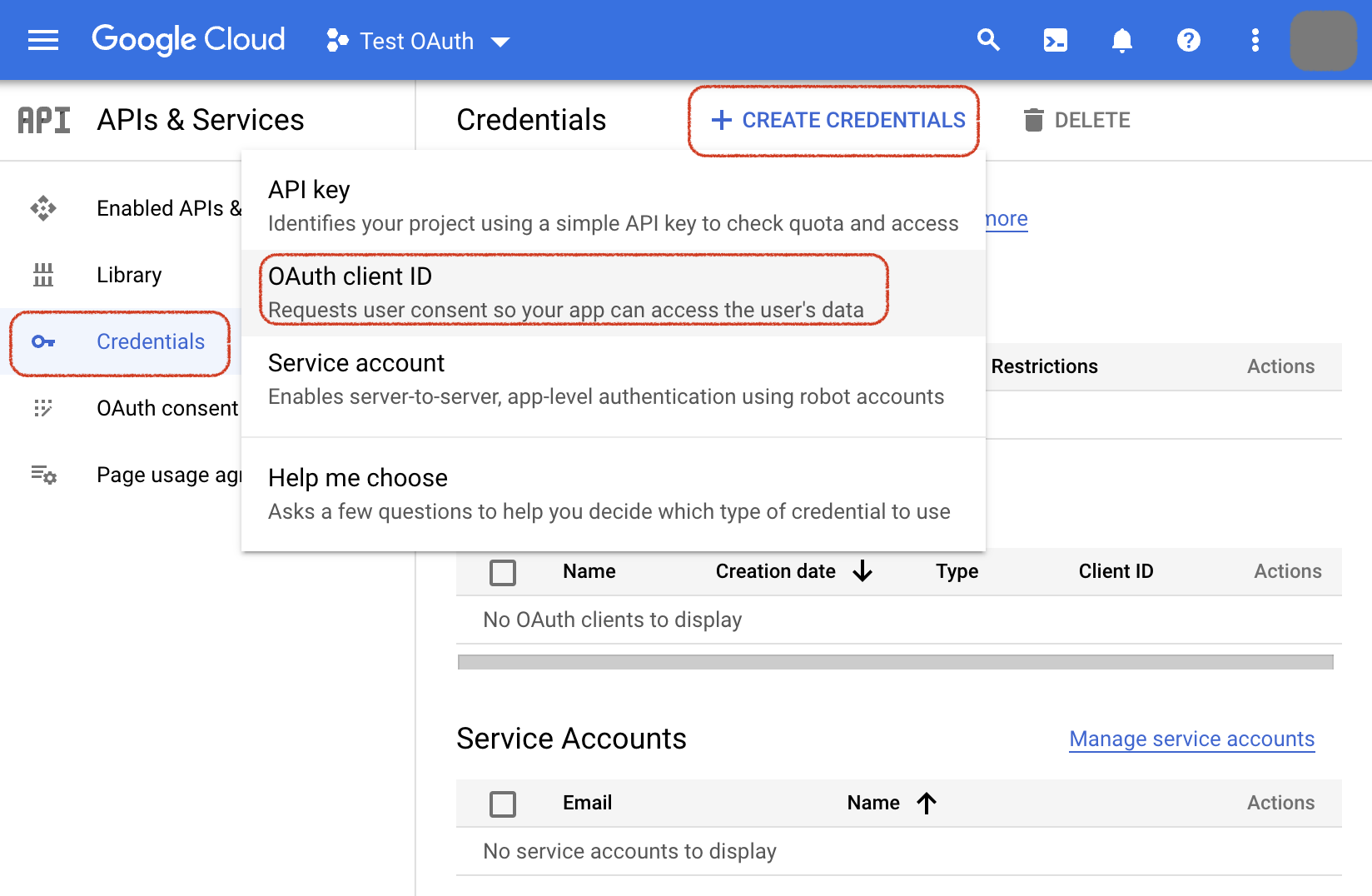Open the three-dot more options menu

1255,40
